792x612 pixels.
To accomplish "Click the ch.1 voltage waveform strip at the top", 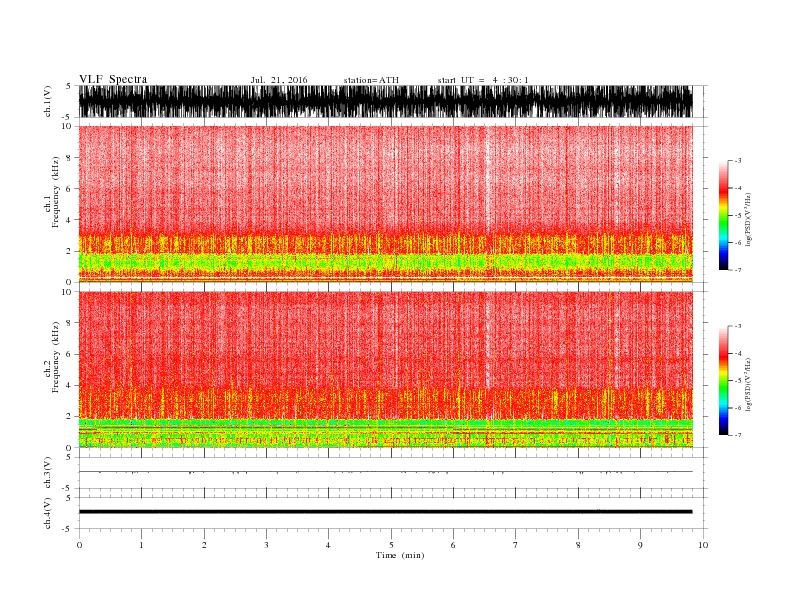I will tap(385, 101).
